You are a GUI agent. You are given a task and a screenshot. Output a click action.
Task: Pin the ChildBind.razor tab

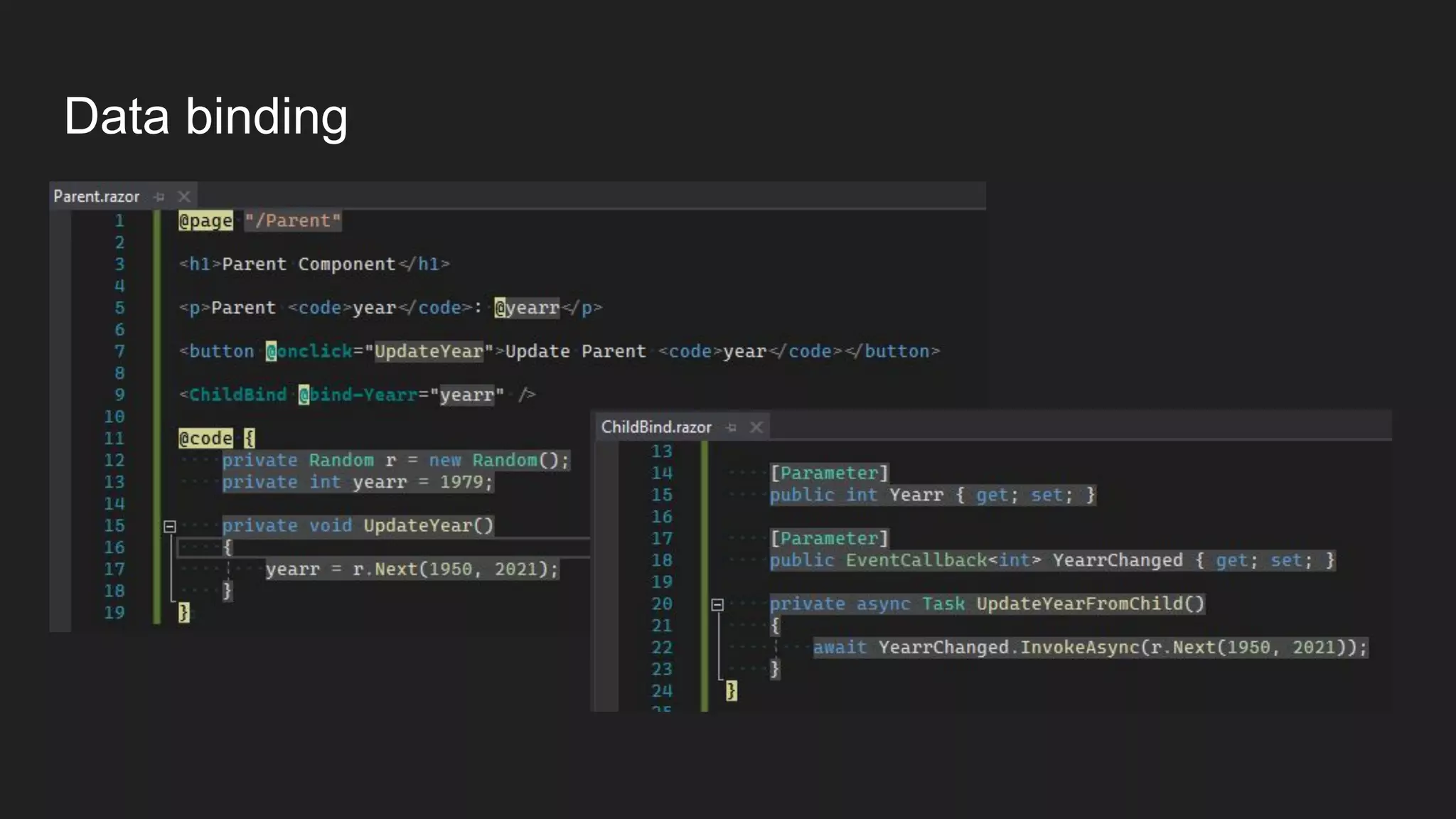point(732,427)
